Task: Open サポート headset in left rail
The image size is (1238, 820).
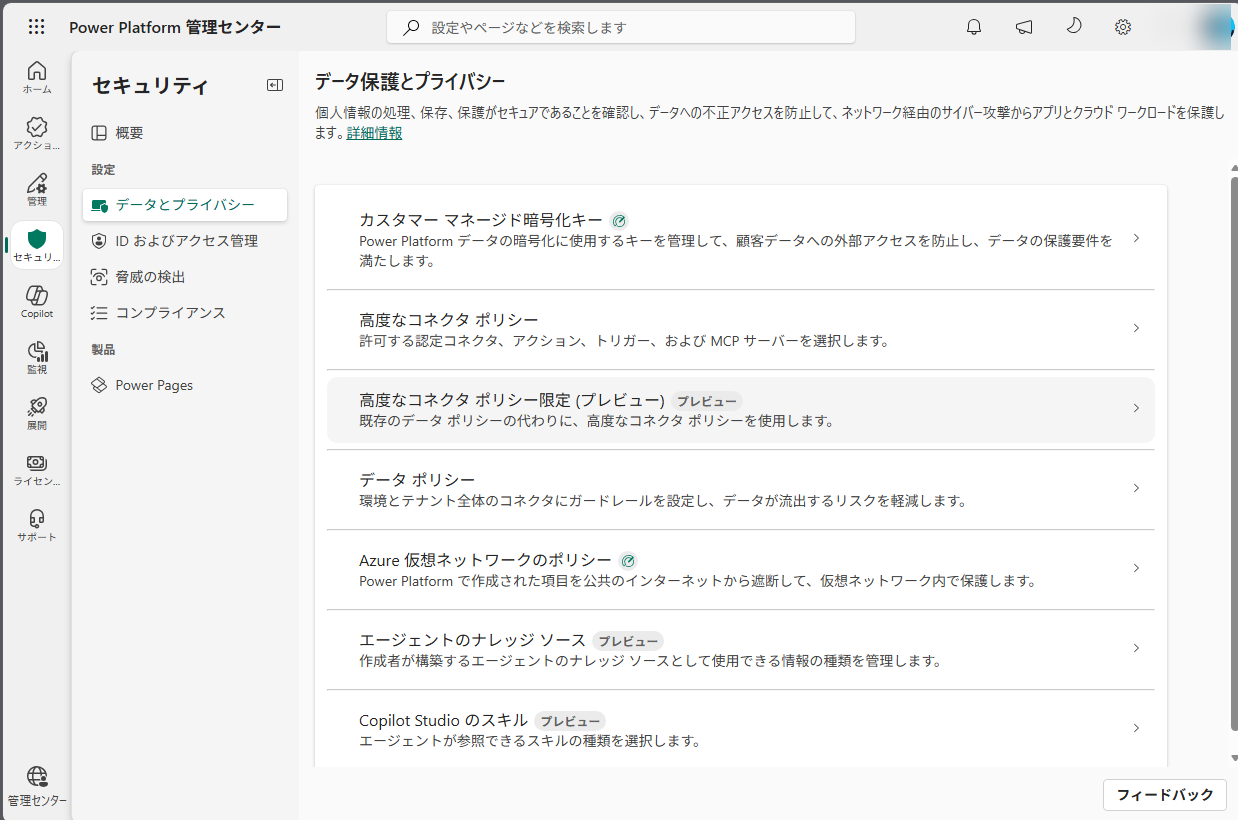Action: coord(37,526)
